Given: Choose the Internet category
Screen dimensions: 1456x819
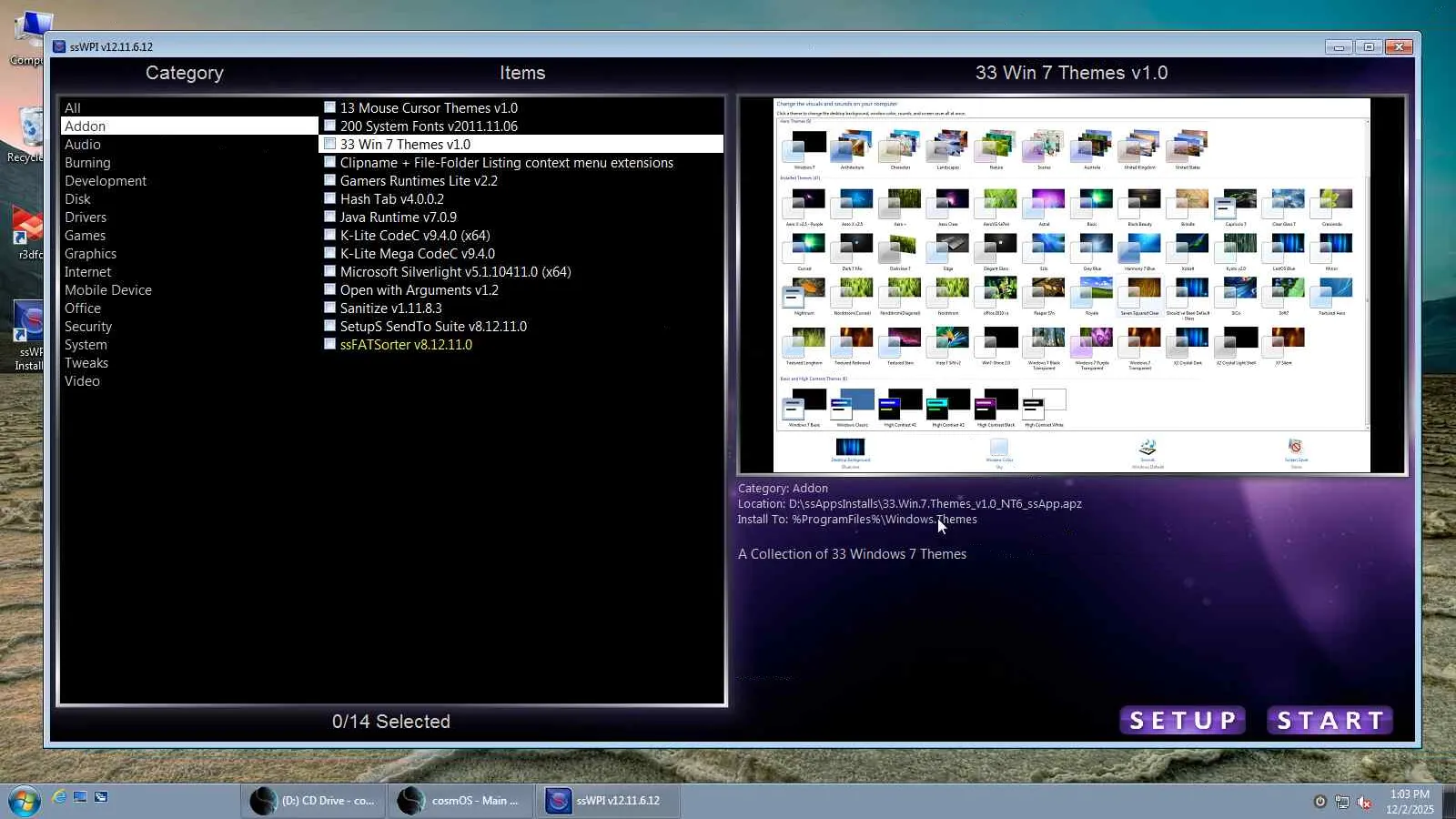Looking at the screenshot, I should (x=189, y=271).
